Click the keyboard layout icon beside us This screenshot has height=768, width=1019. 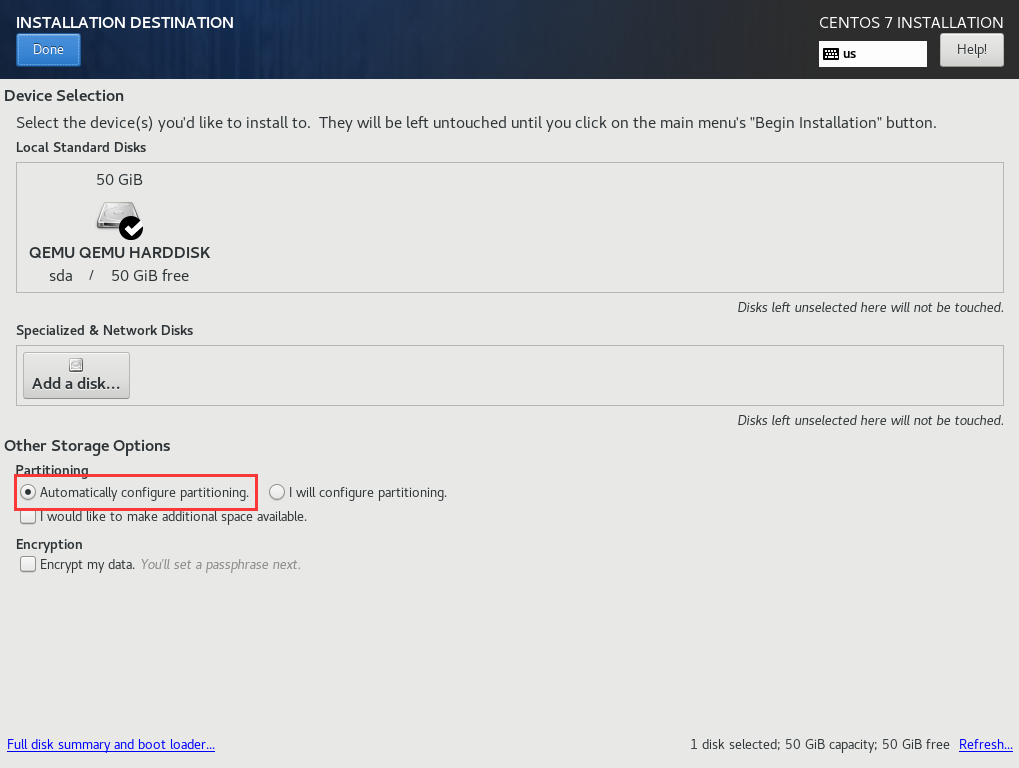[831, 54]
